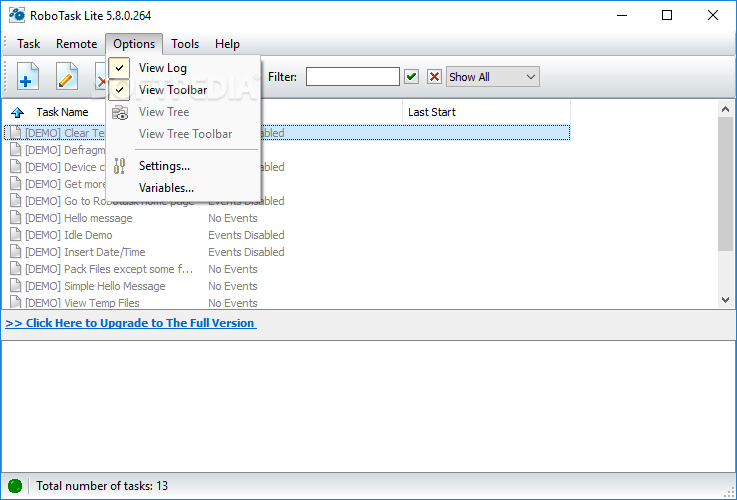This screenshot has height=500, width=737.
Task: Click the New Task toolbar icon
Action: pos(27,77)
